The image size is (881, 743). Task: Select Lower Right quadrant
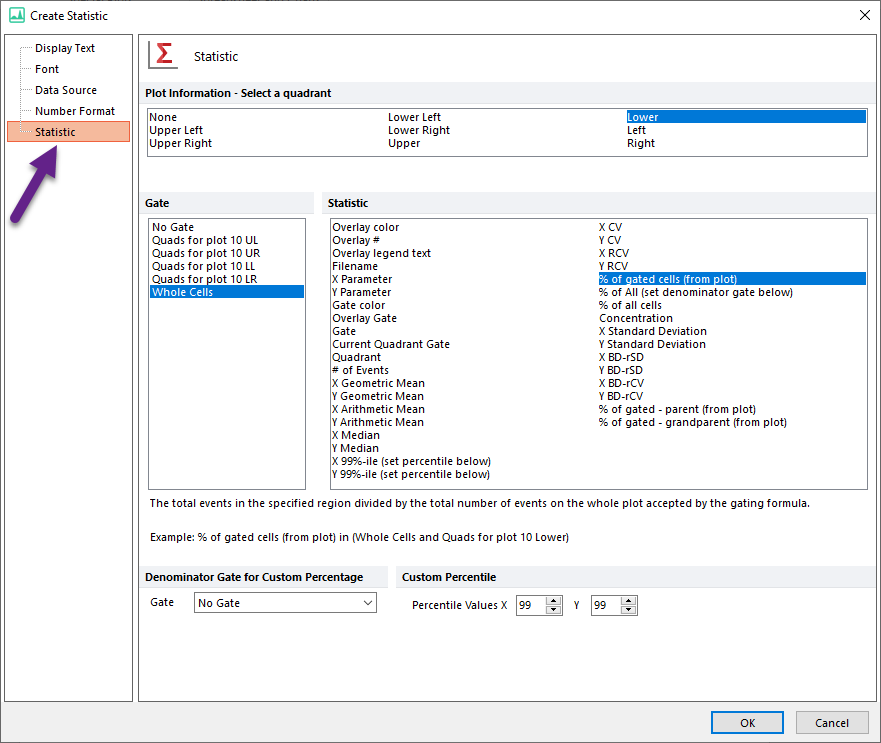pos(419,130)
